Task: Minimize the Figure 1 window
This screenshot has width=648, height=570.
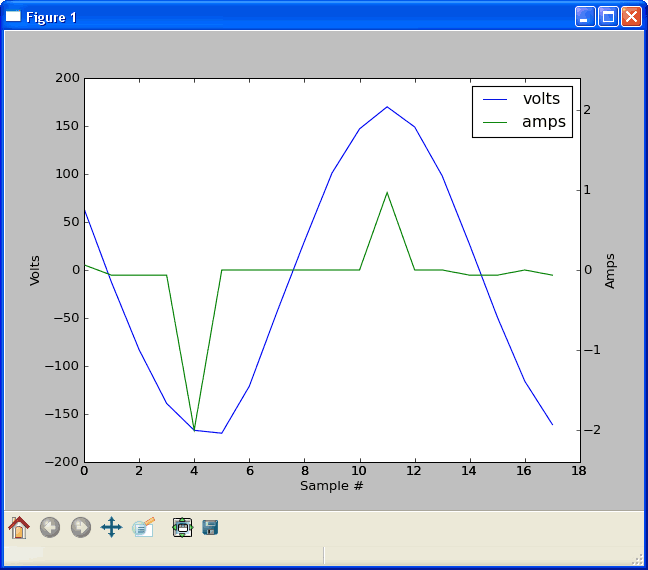Action: point(585,17)
